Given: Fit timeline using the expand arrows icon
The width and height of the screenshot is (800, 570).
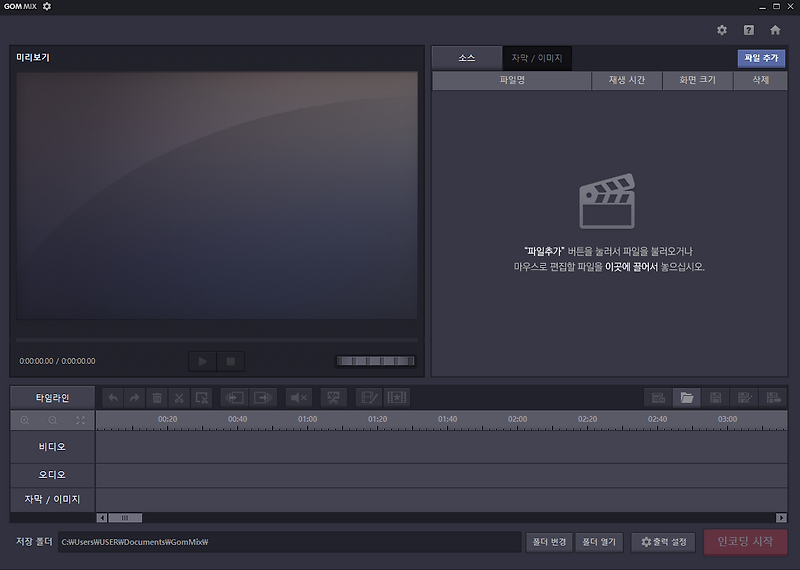Looking at the screenshot, I should 81,420.
